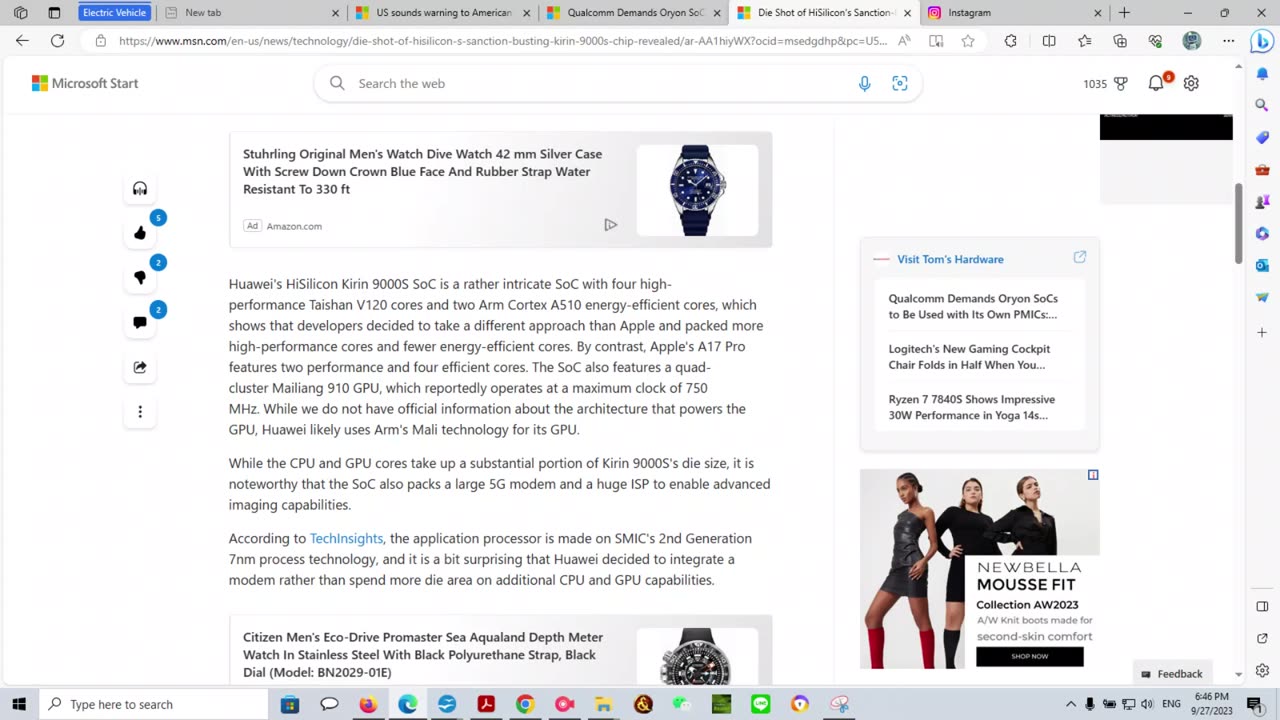Show hidden system tray icons chevron

point(1071,704)
